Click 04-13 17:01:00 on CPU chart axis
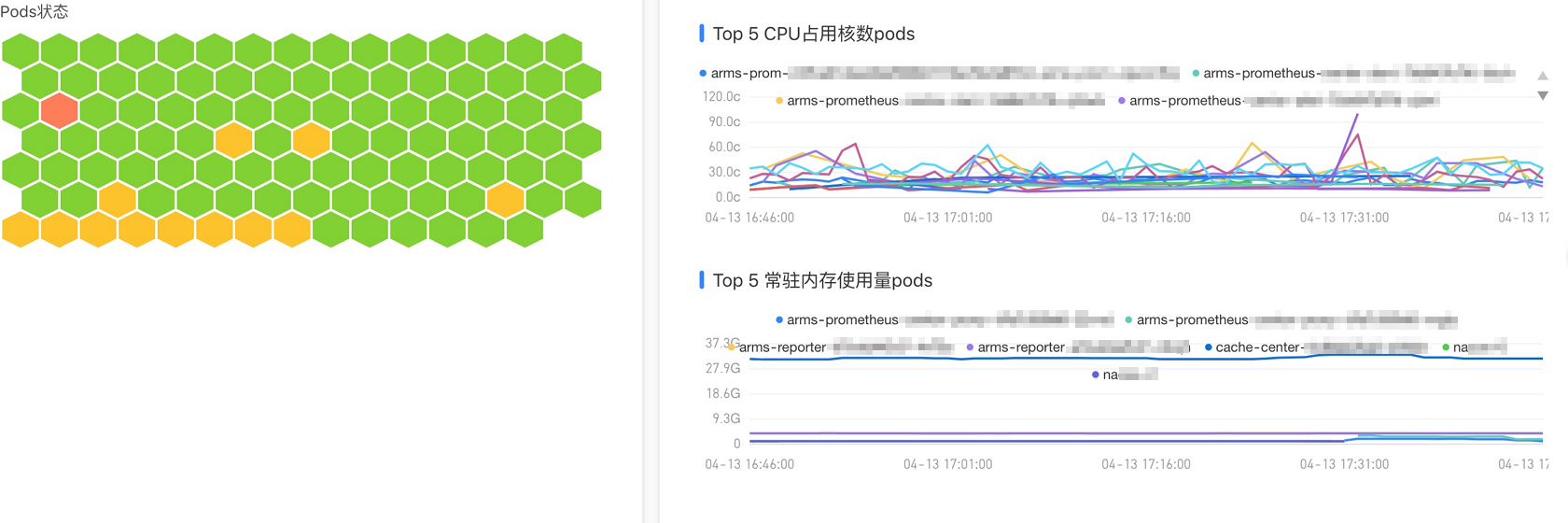This screenshot has height=523, width=1568. point(948,218)
